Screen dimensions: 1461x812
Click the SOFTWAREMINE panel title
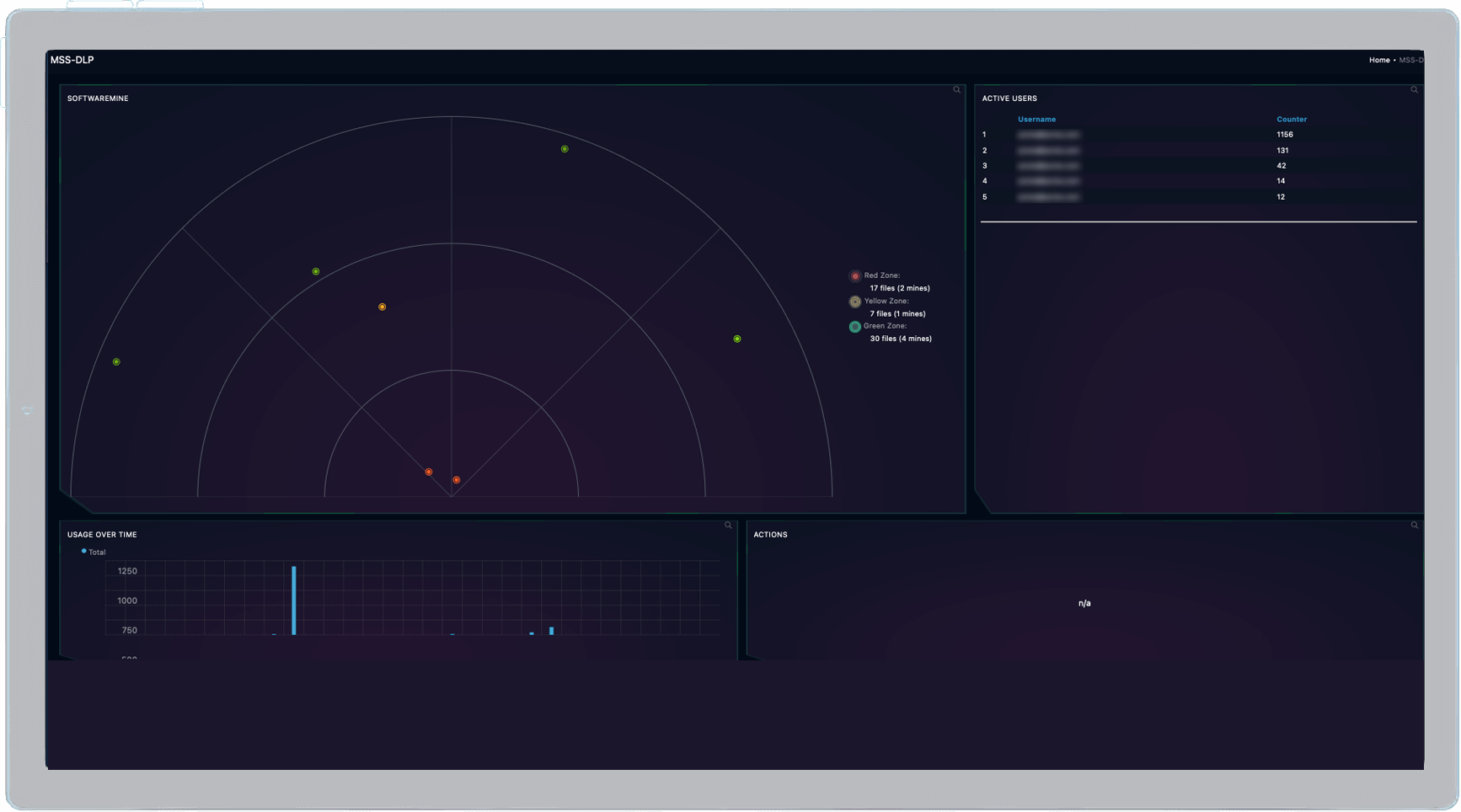click(98, 99)
